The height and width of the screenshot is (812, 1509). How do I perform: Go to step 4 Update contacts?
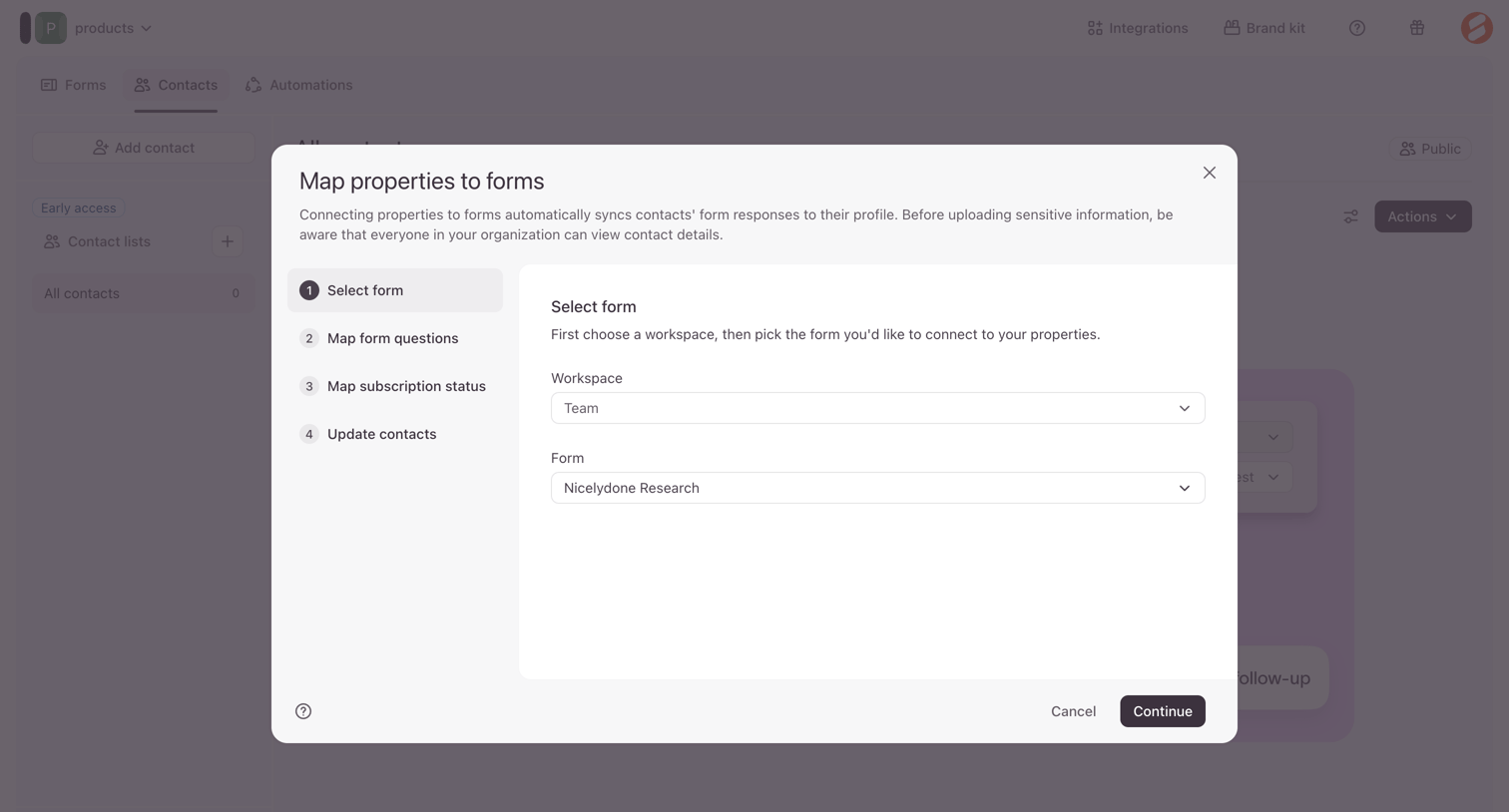click(395, 434)
